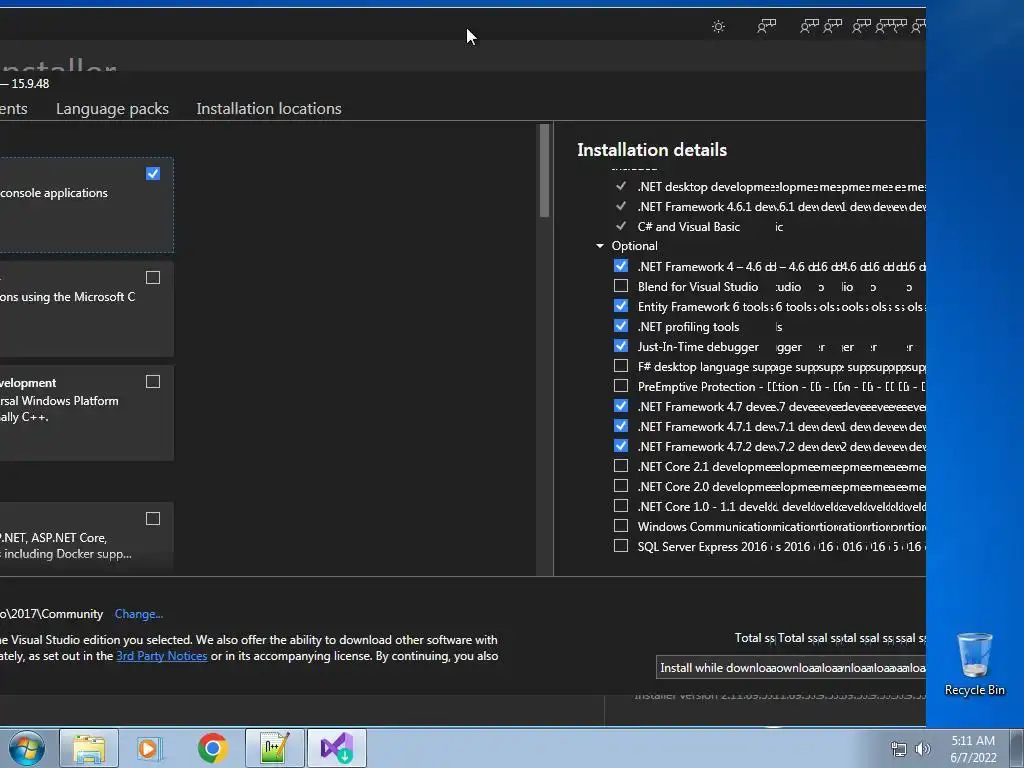
Task: Click the Total space required text
Action: pos(829,637)
